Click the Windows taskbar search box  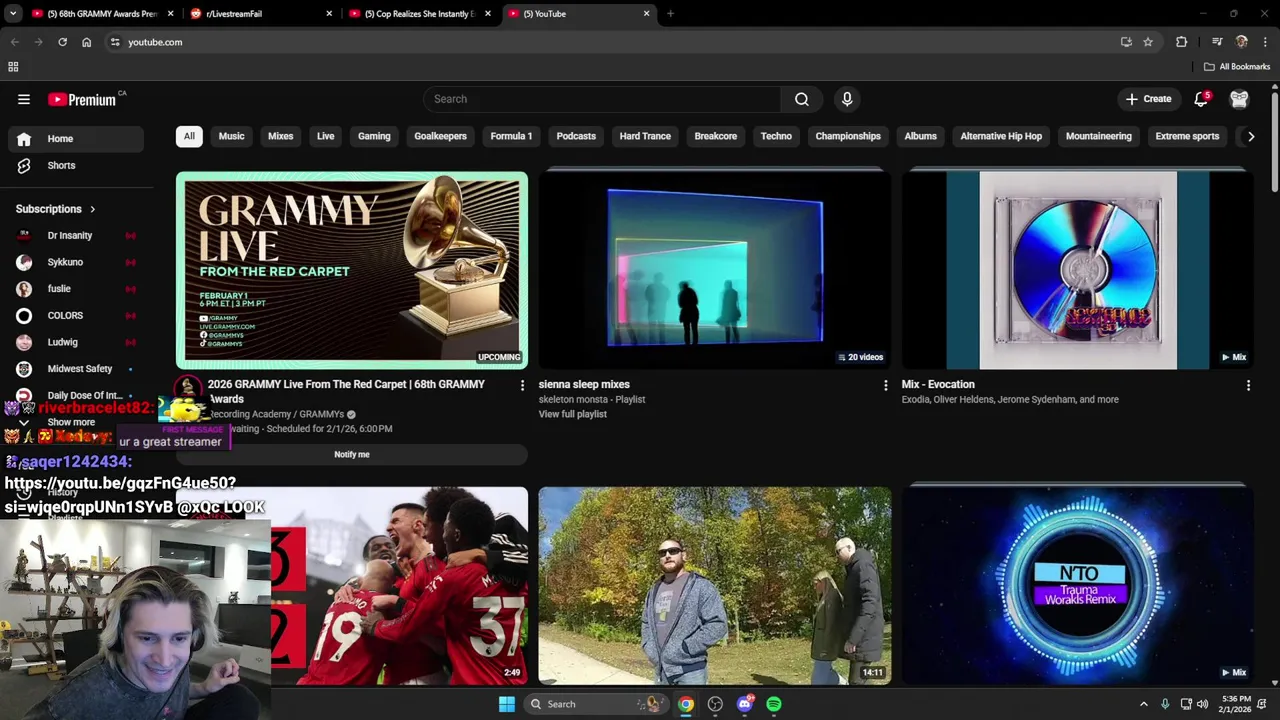(597, 704)
